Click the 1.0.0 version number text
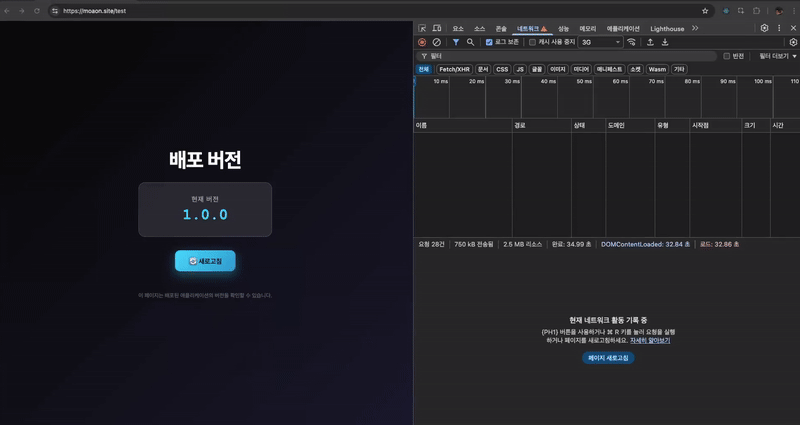 tap(205, 215)
